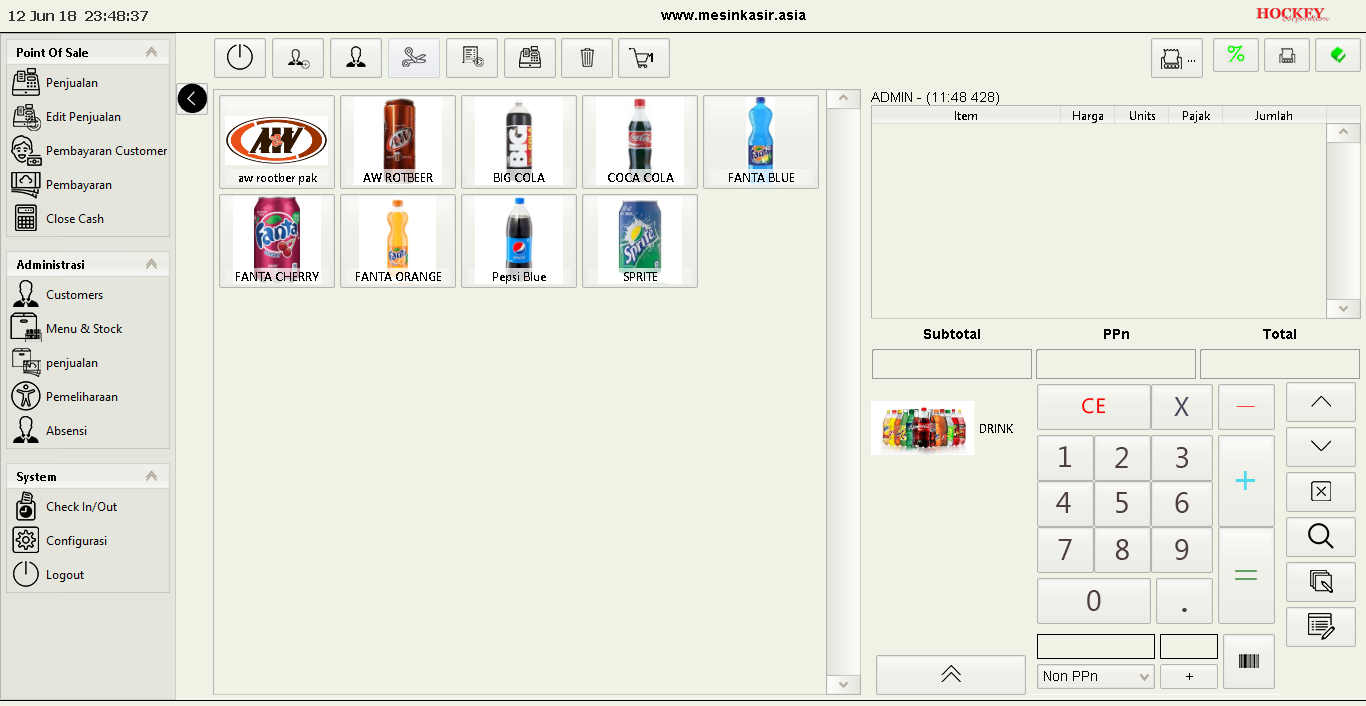Viewport: 1366px width, 706px height.
Task: Select the FANTA ORANGE product
Action: tap(398, 241)
